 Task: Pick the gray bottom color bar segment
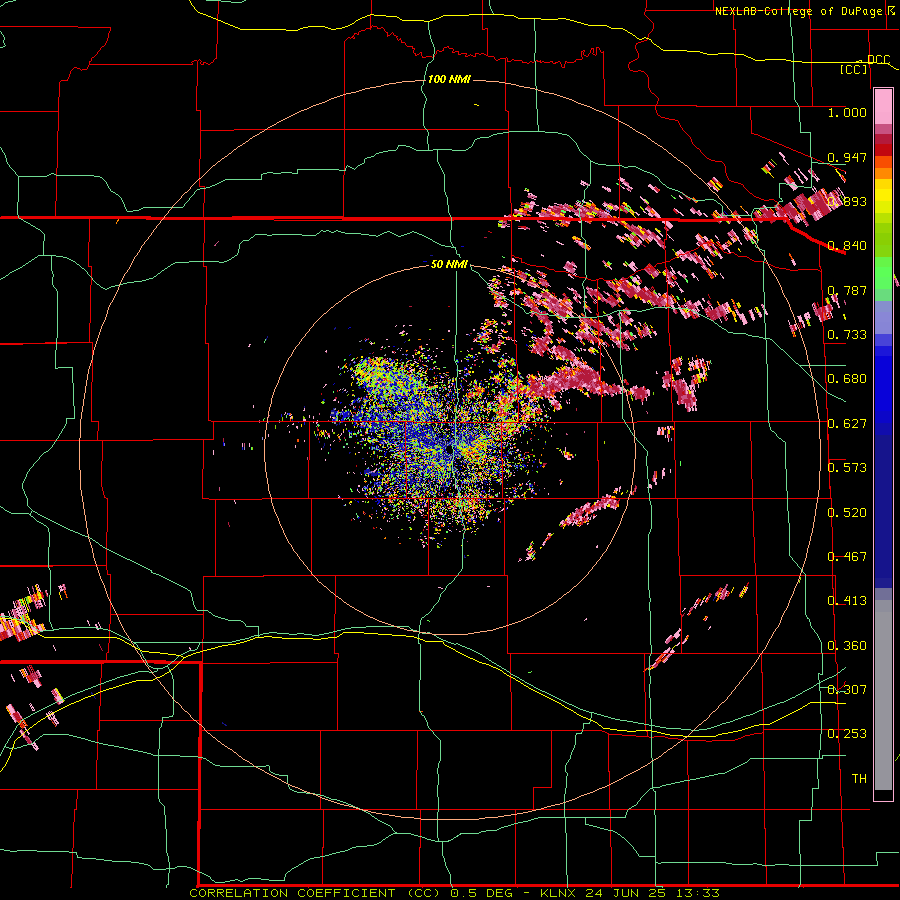tap(883, 695)
